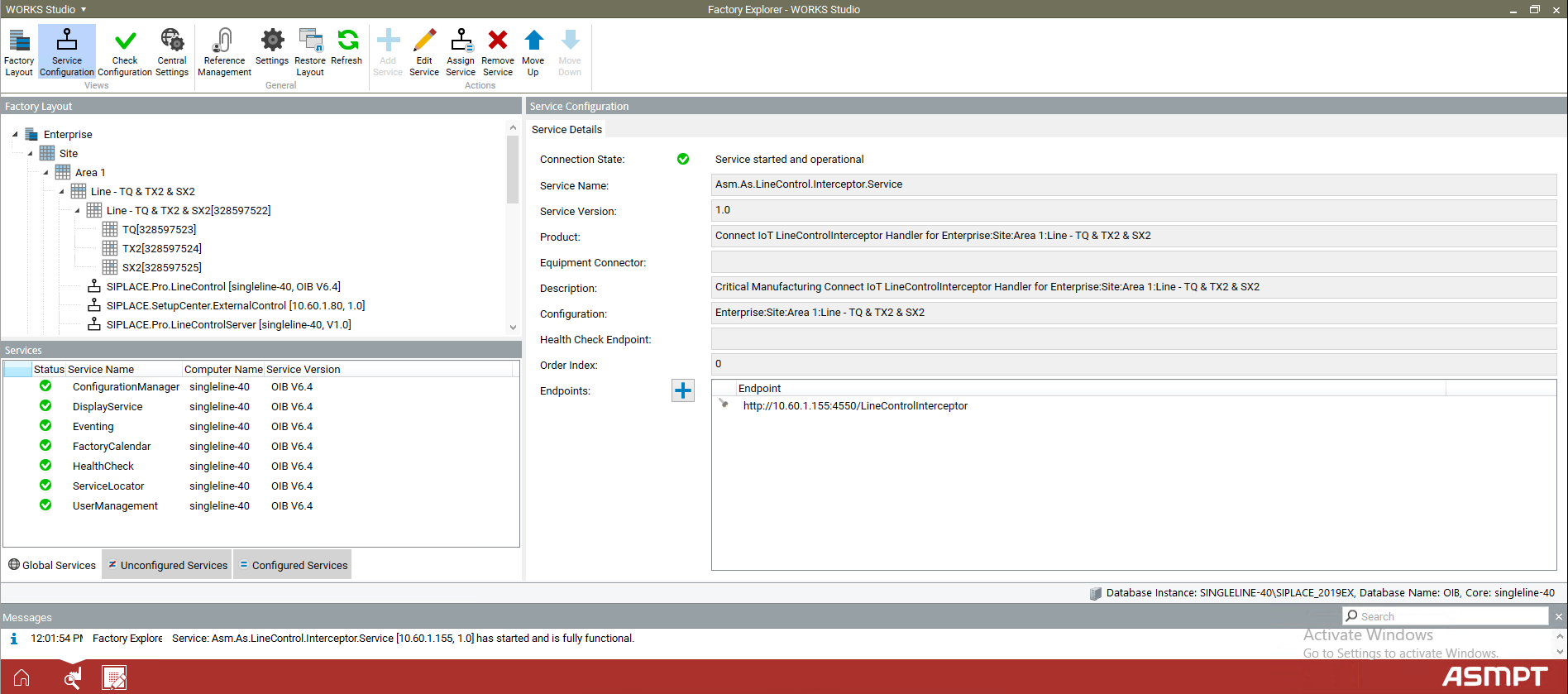Click the search tool icon in bottom bar
Screen dimensions: 1568x694
[x=73, y=678]
